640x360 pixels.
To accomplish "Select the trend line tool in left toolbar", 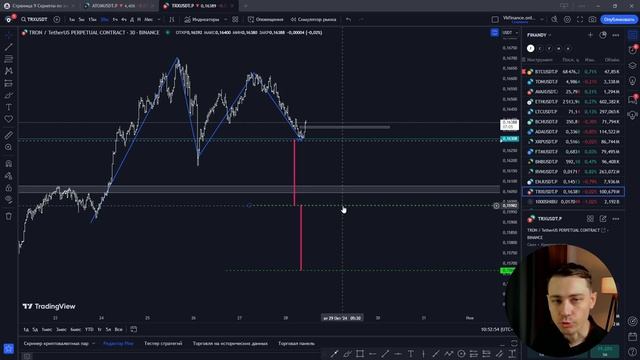I will 9,47.
